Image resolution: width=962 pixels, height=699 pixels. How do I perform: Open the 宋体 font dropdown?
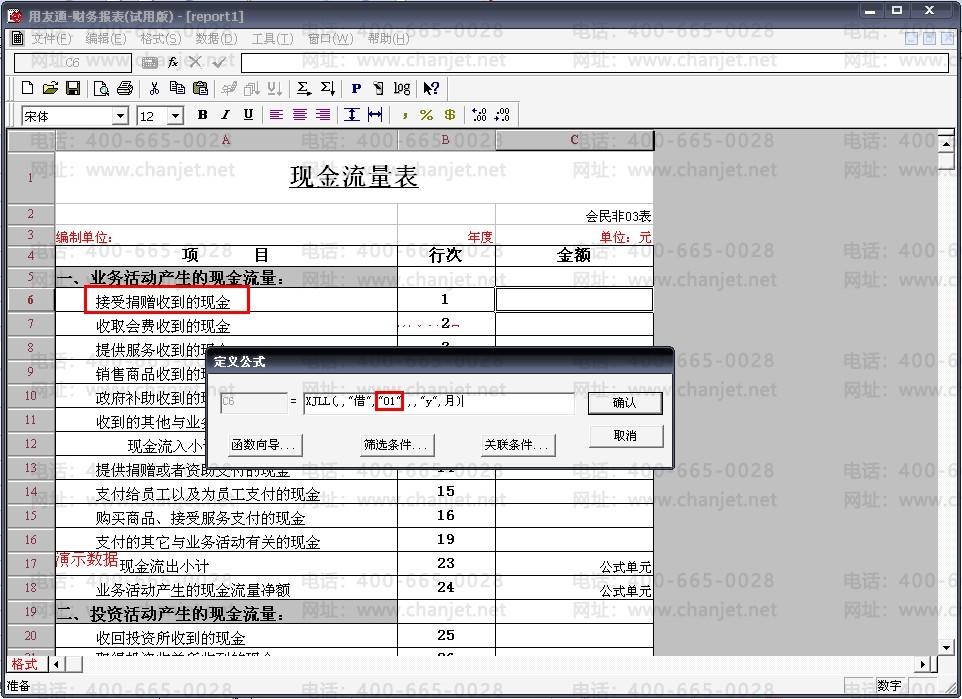(120, 115)
